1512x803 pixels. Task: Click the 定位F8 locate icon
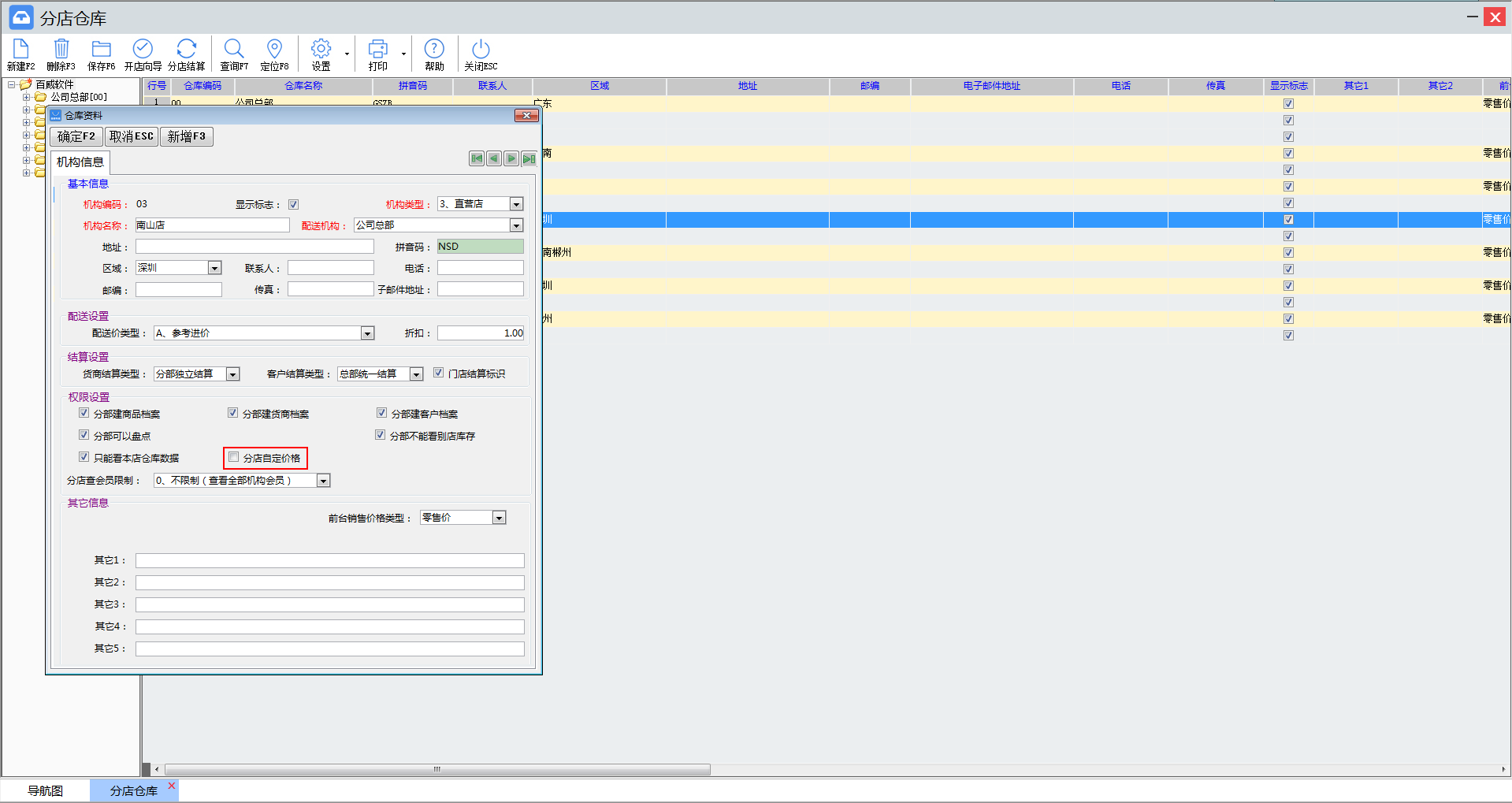[x=274, y=49]
